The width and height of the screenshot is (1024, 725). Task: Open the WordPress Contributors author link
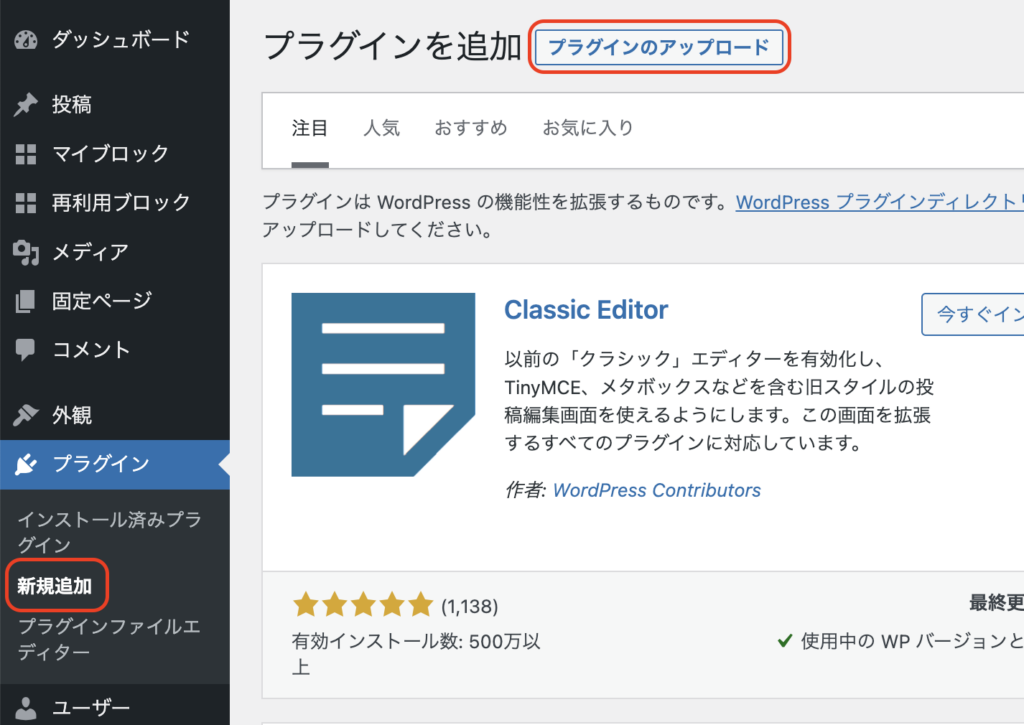[656, 491]
